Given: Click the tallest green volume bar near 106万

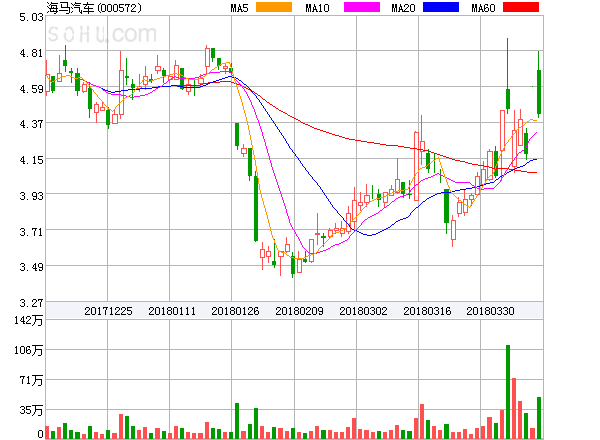Looking at the screenshot, I should click(x=508, y=392).
